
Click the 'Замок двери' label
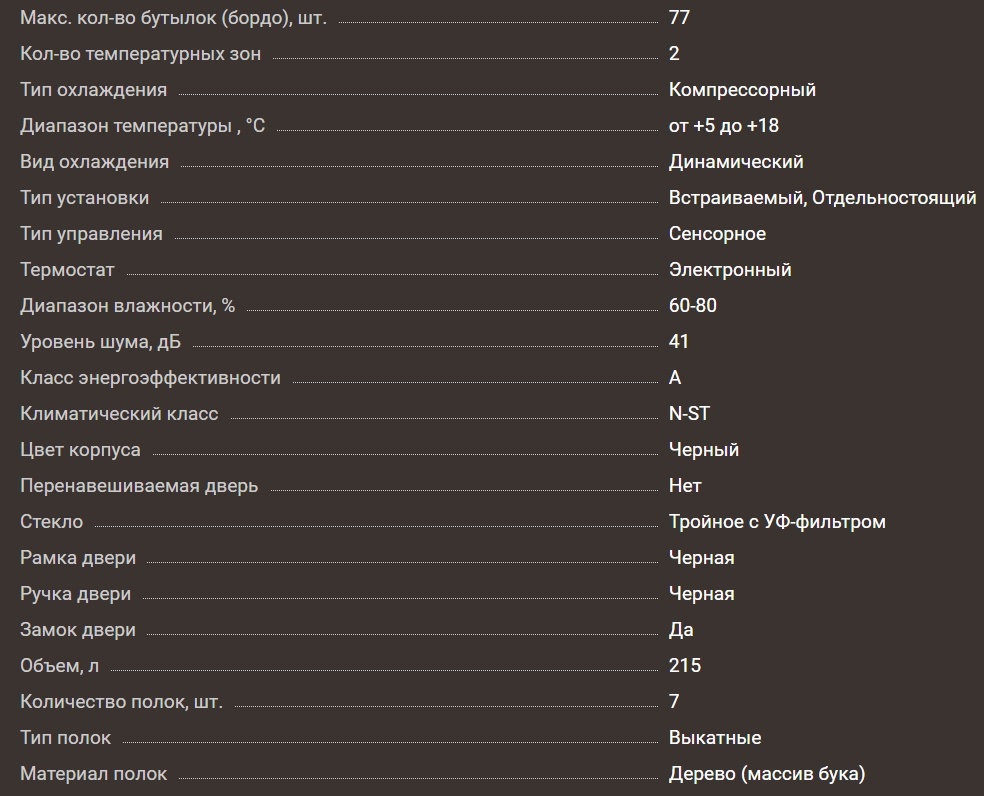[78, 630]
